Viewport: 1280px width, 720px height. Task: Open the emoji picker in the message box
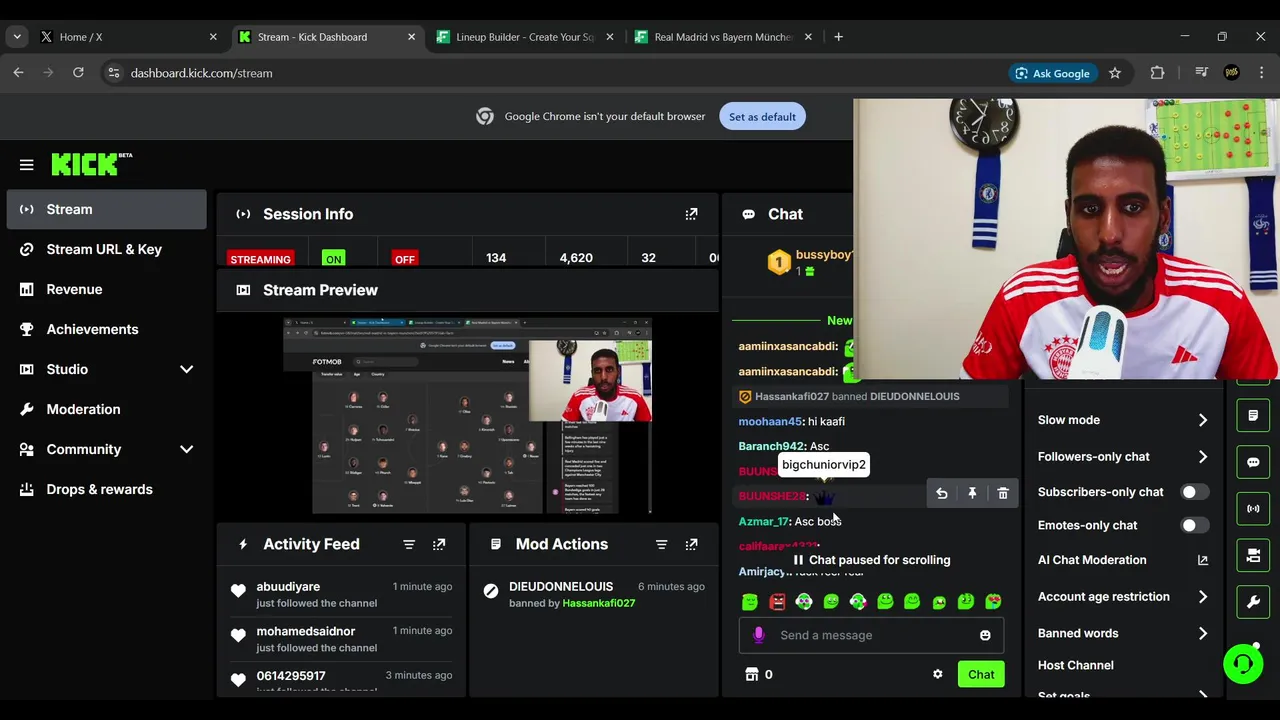click(985, 635)
